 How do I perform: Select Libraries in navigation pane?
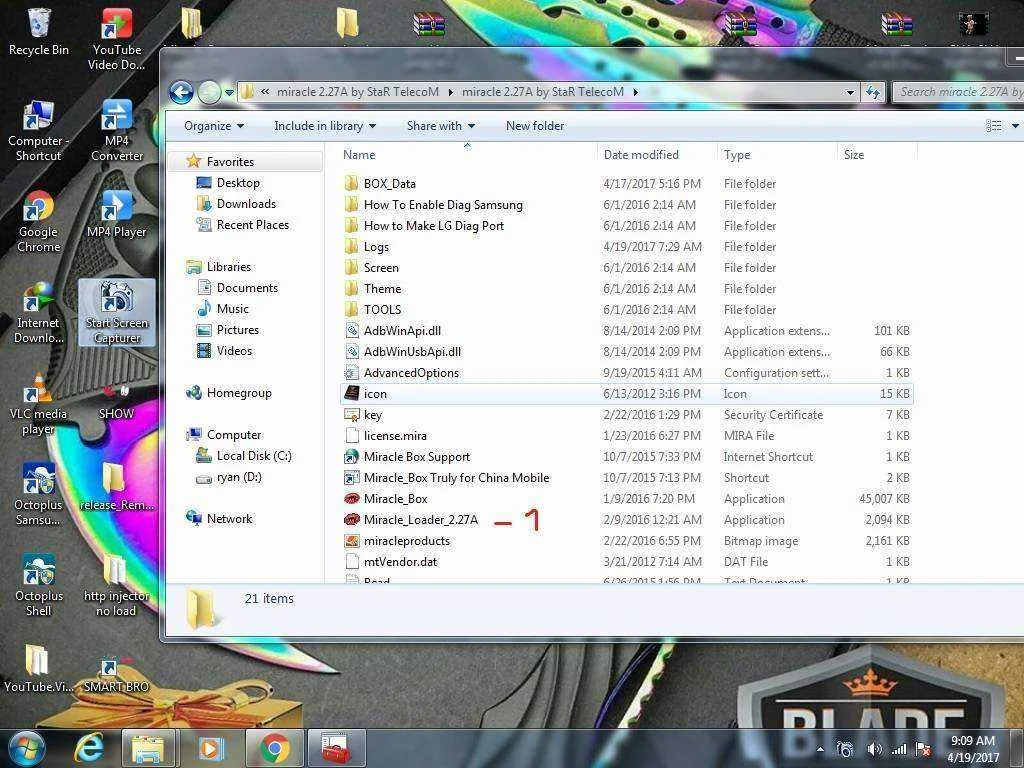[x=229, y=266]
